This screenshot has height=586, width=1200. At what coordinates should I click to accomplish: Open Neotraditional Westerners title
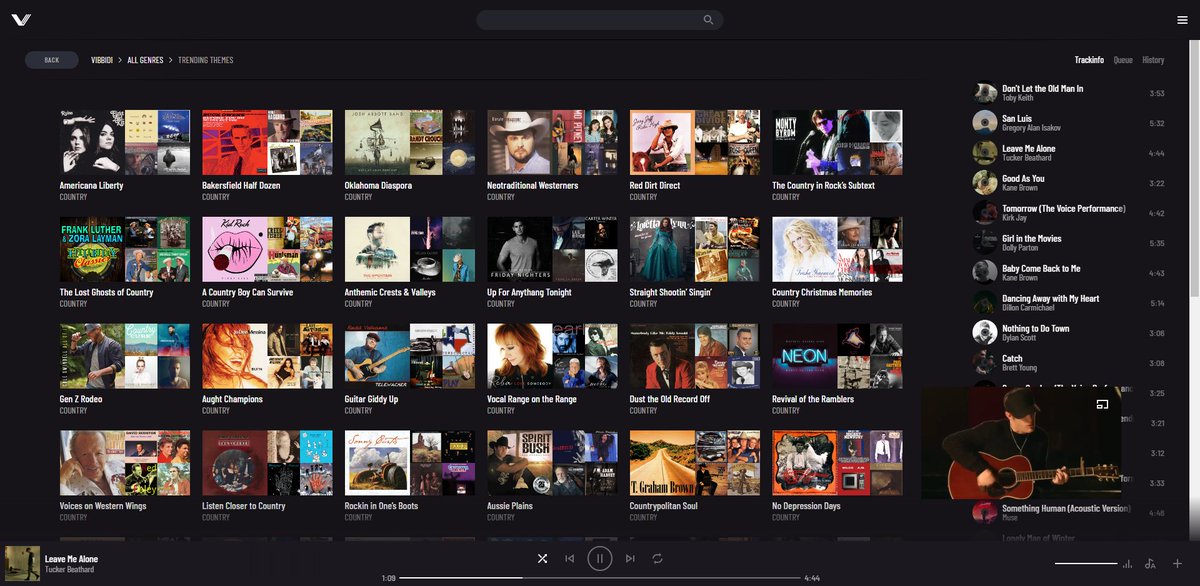click(532, 186)
